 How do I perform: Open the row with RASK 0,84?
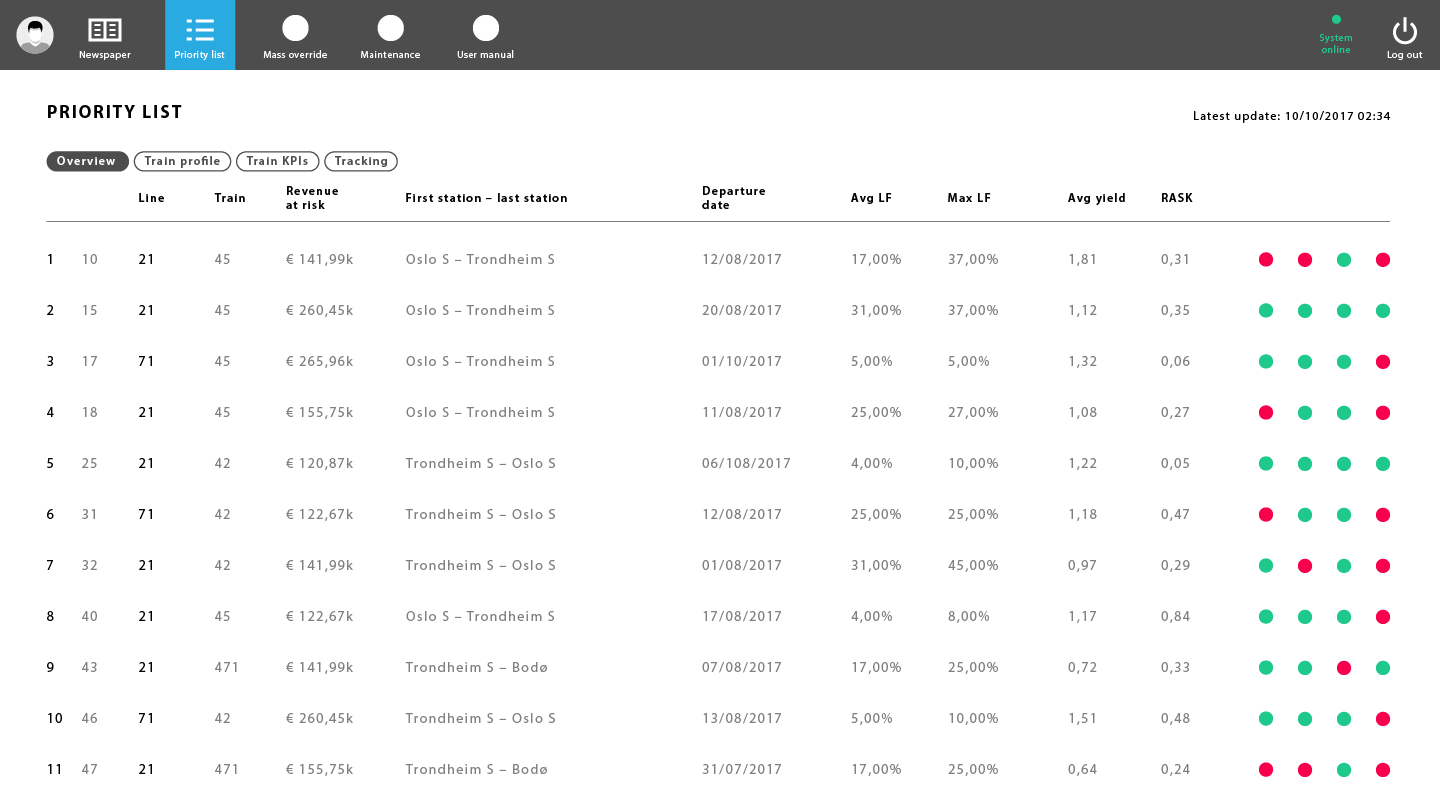(x=1175, y=617)
